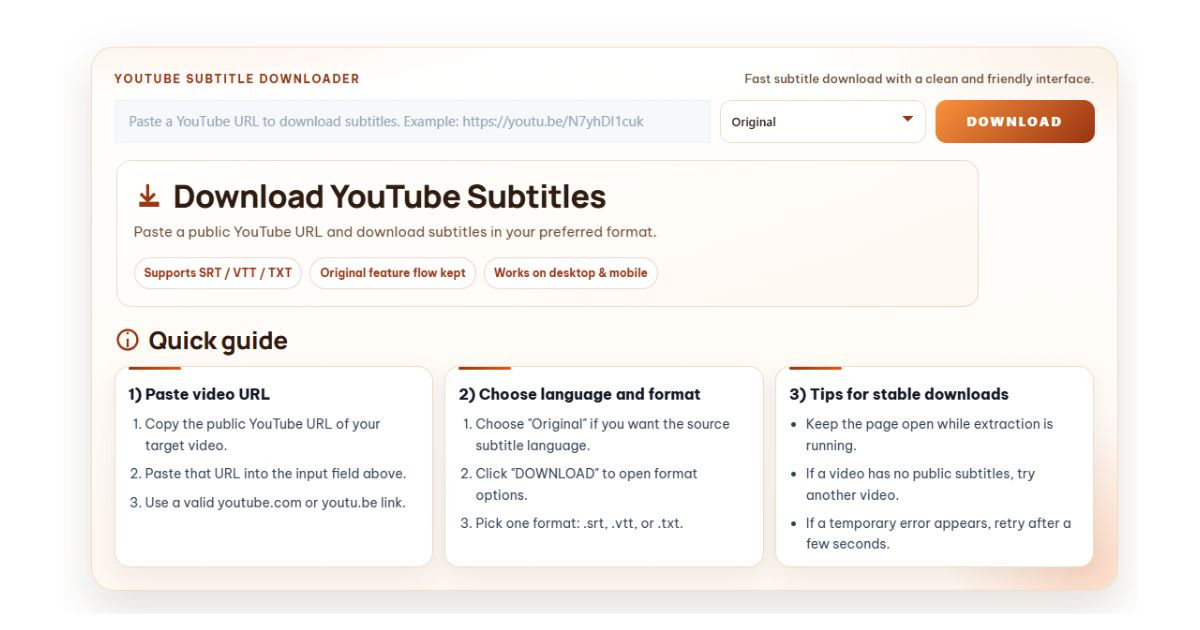The image size is (1200, 630).
Task: Click the Pick one format instruction line
Action: click(571, 523)
